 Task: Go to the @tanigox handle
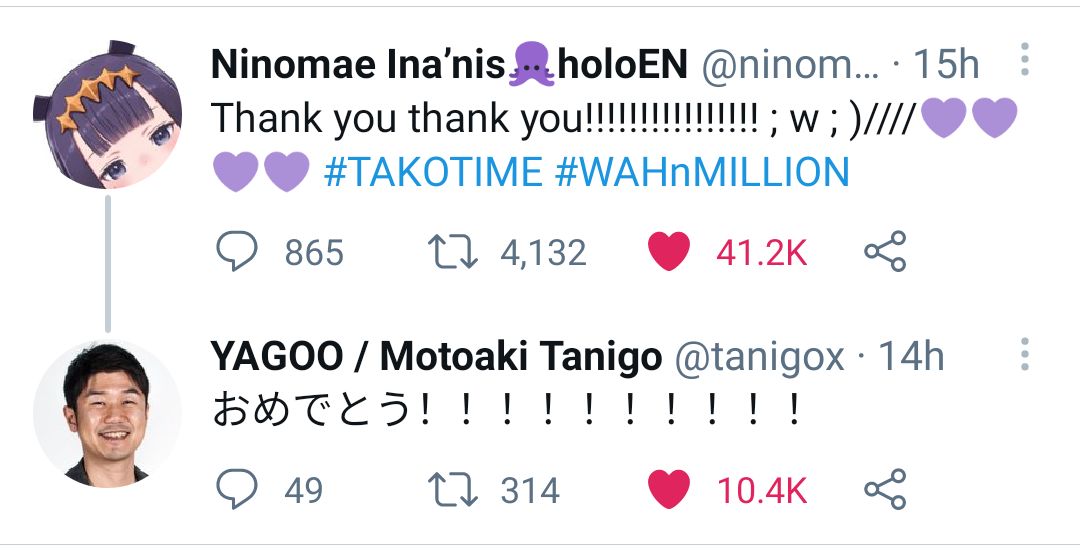point(760,357)
